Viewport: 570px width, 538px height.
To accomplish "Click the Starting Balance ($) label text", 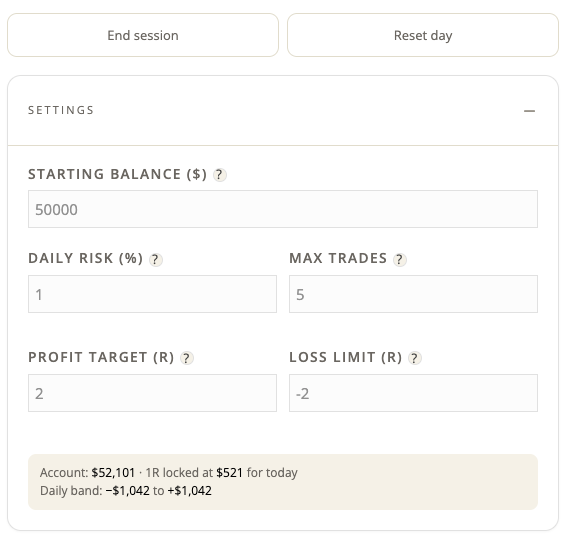I will pos(117,174).
